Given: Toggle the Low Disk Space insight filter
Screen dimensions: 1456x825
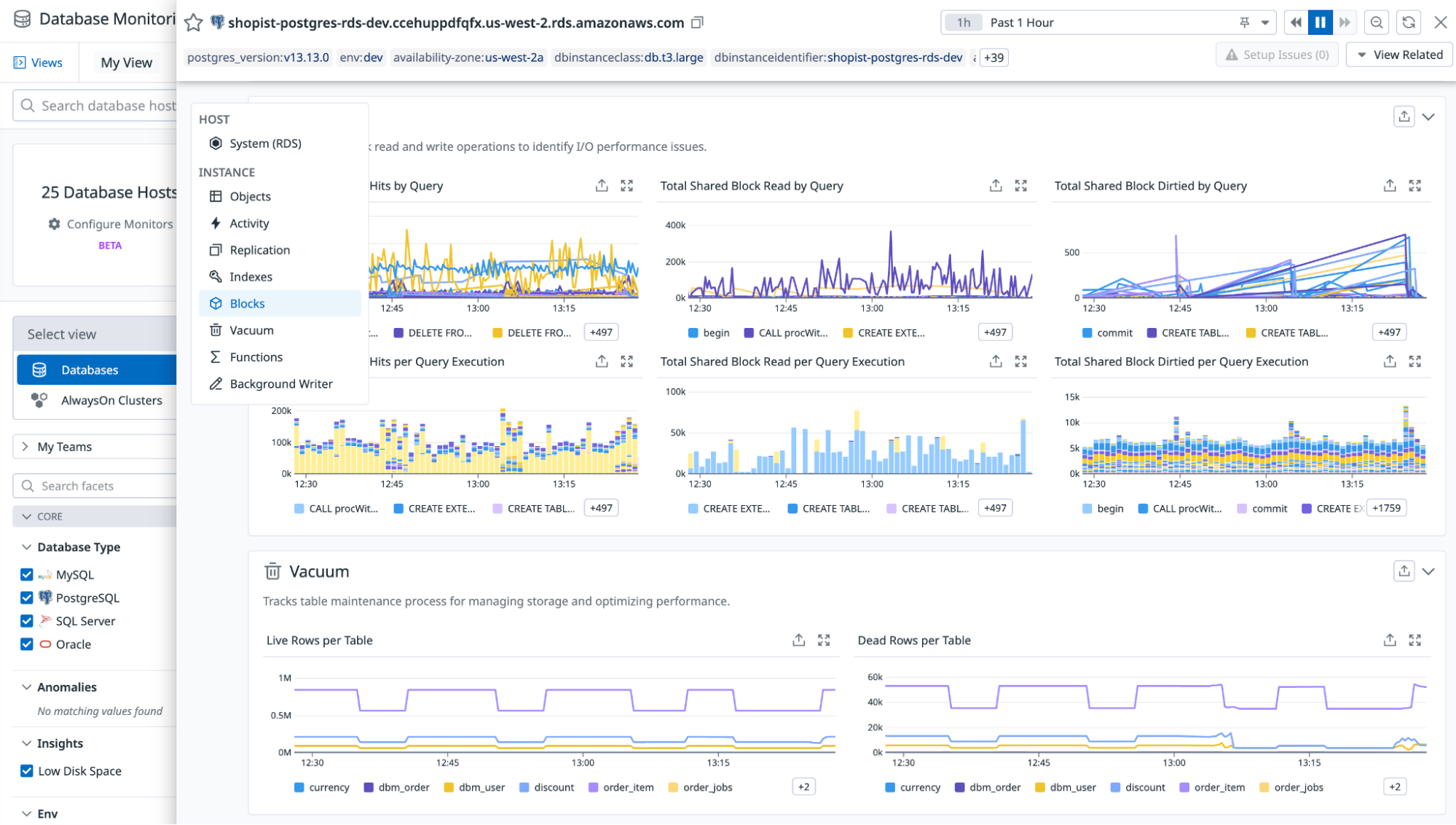Looking at the screenshot, I should [x=27, y=770].
